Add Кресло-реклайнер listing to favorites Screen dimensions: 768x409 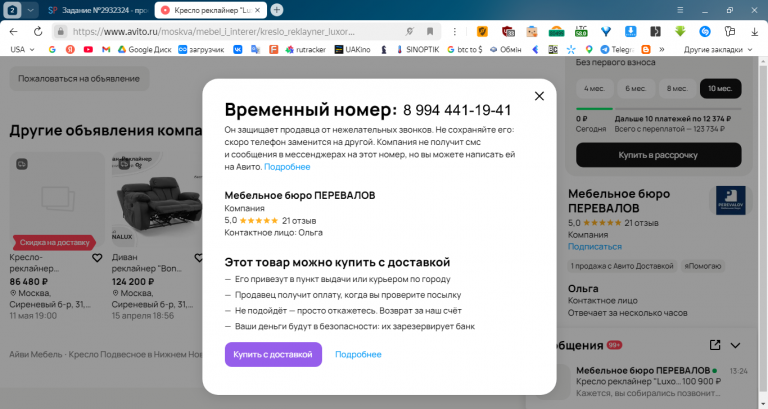pyautogui.click(x=97, y=258)
